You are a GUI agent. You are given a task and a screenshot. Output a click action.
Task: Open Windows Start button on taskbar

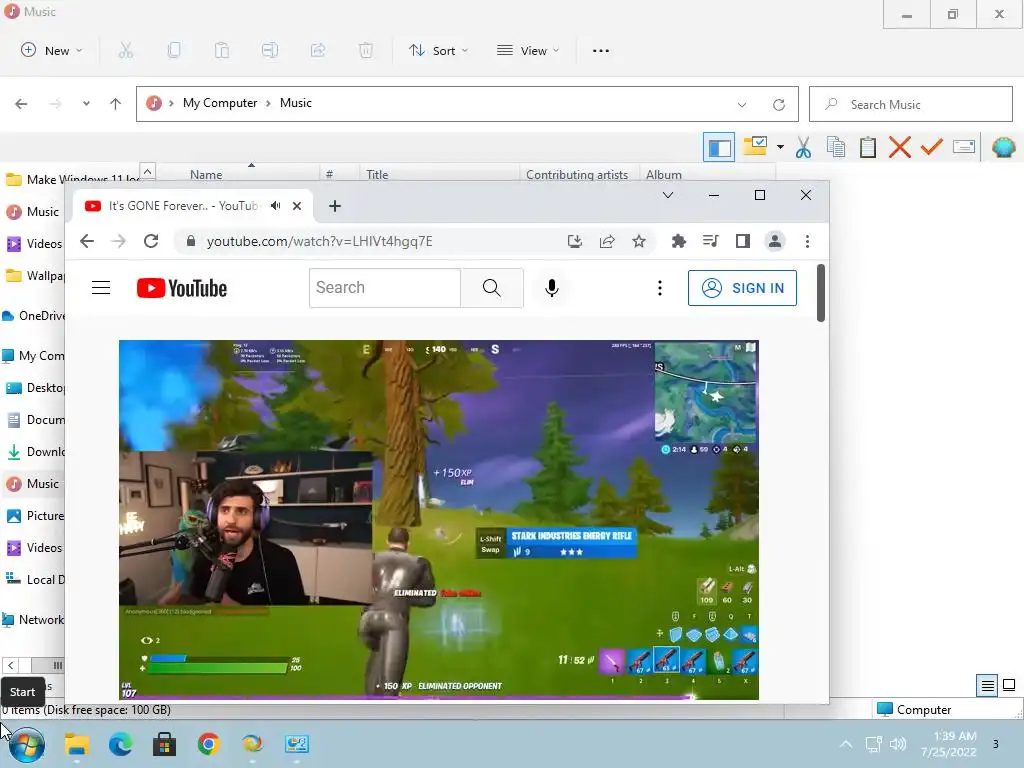coord(26,744)
